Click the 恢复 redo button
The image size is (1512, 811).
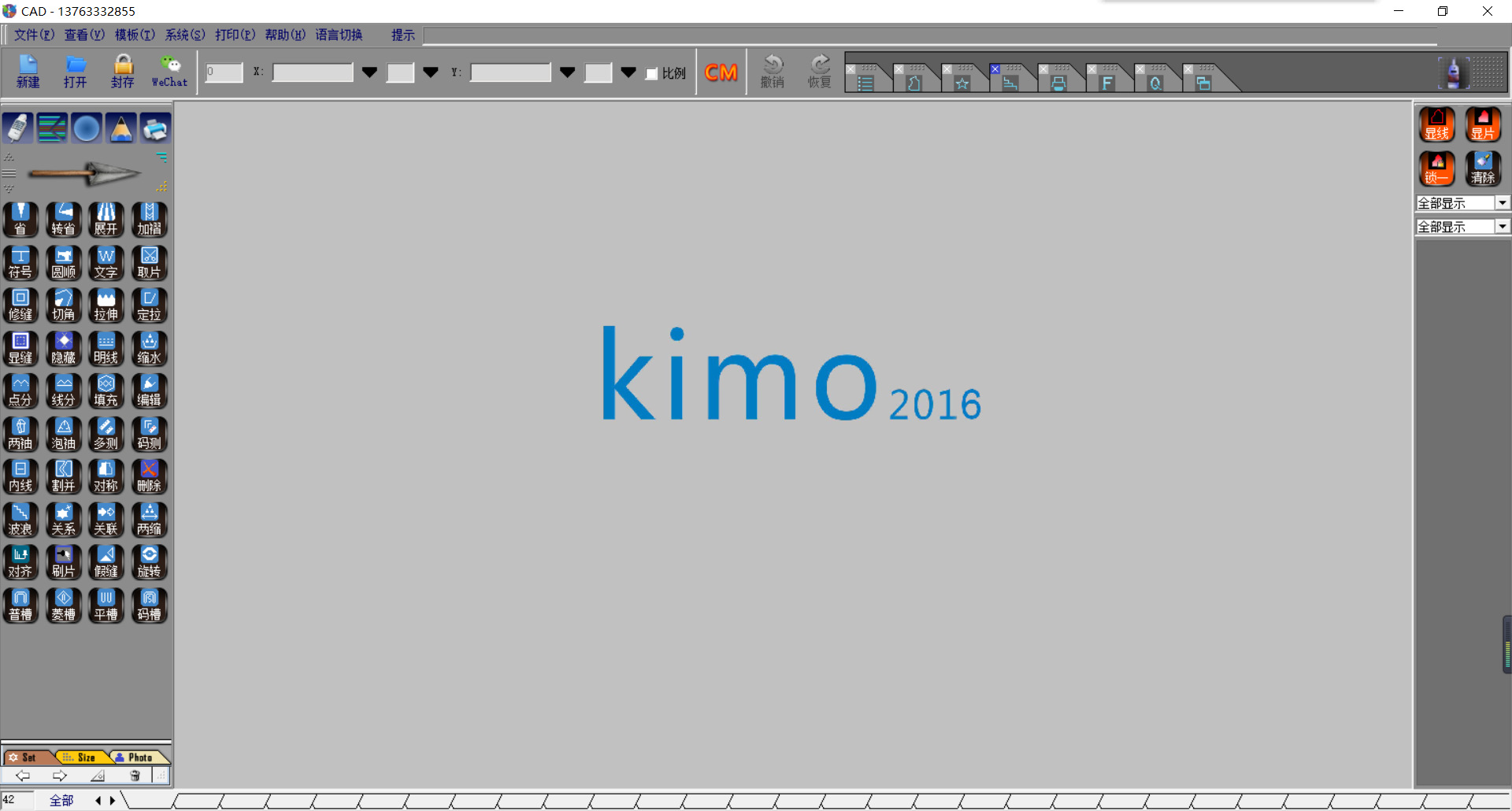[x=820, y=71]
